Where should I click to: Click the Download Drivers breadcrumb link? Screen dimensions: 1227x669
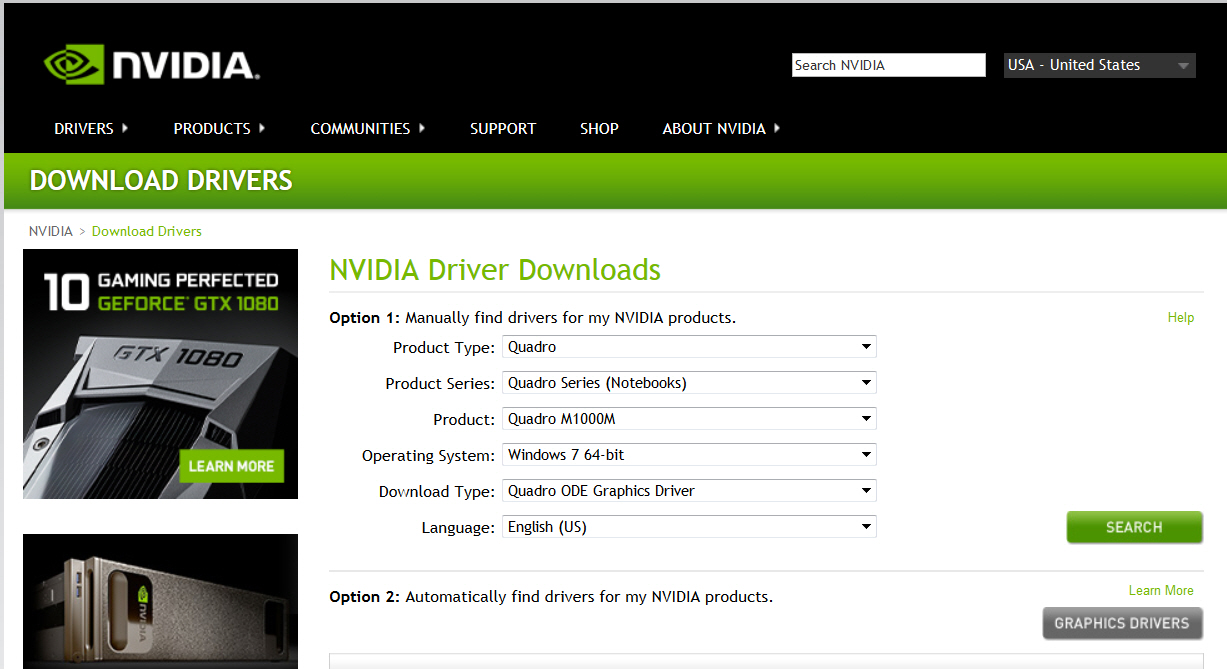pyautogui.click(x=147, y=231)
